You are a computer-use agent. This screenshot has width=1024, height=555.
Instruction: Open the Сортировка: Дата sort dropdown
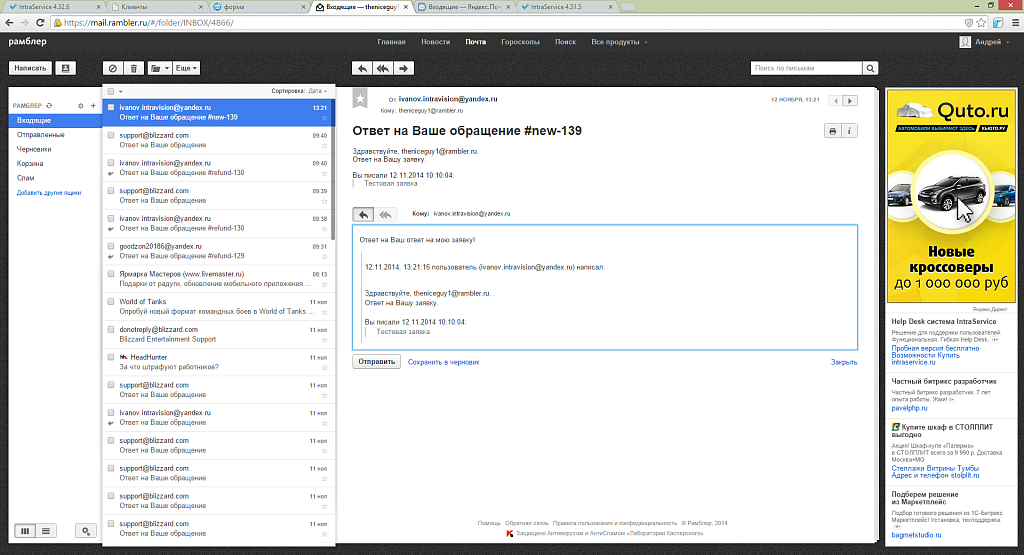(x=303, y=91)
